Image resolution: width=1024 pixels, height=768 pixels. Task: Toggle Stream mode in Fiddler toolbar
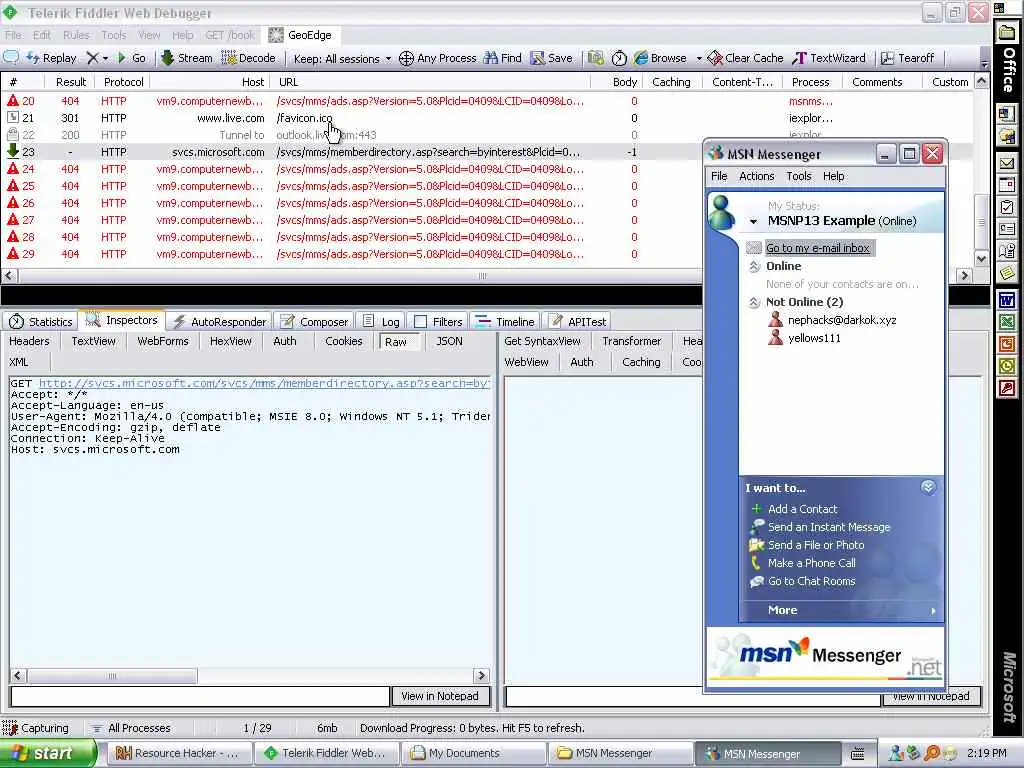coord(187,58)
